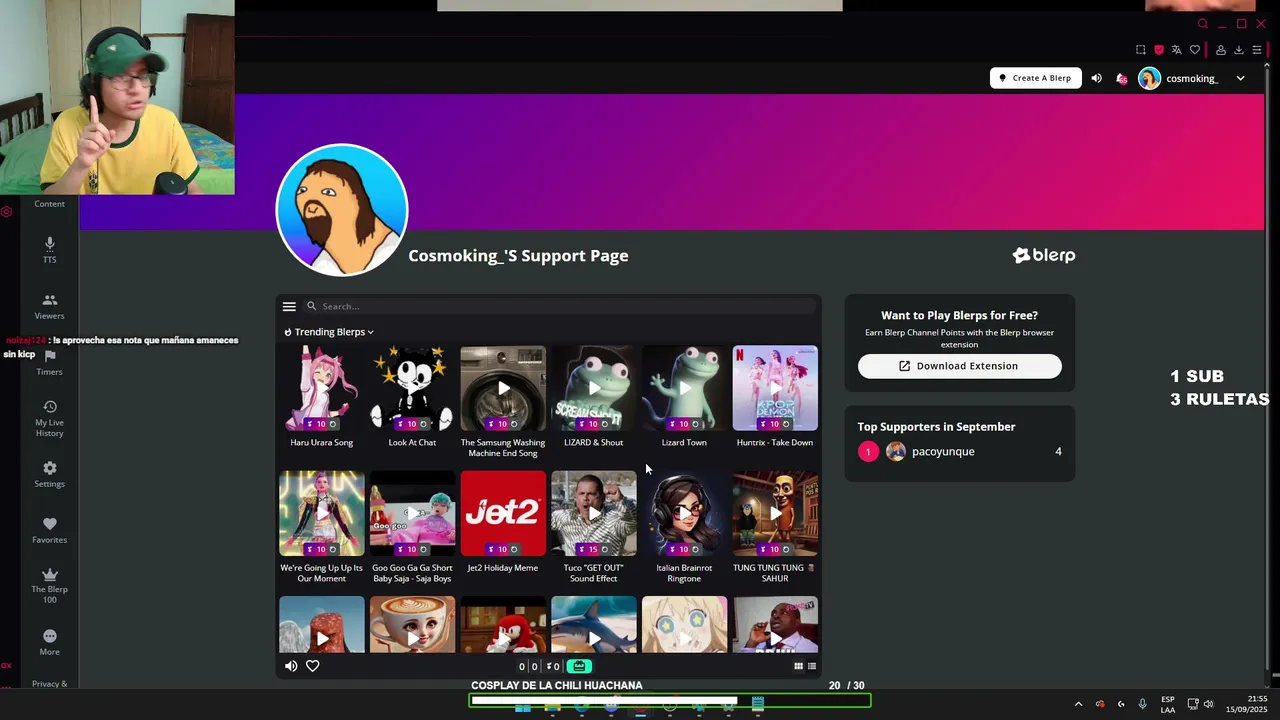Image resolution: width=1280 pixels, height=720 pixels.
Task: Play We're Going Up Up blerp
Action: click(x=322, y=513)
